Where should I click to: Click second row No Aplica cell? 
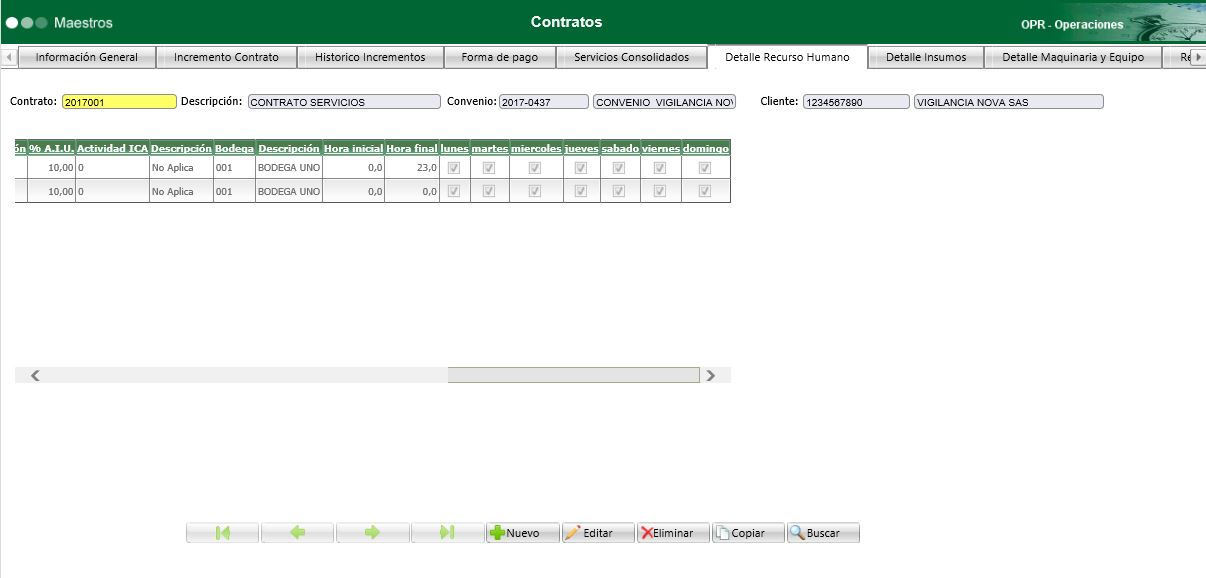click(181, 191)
